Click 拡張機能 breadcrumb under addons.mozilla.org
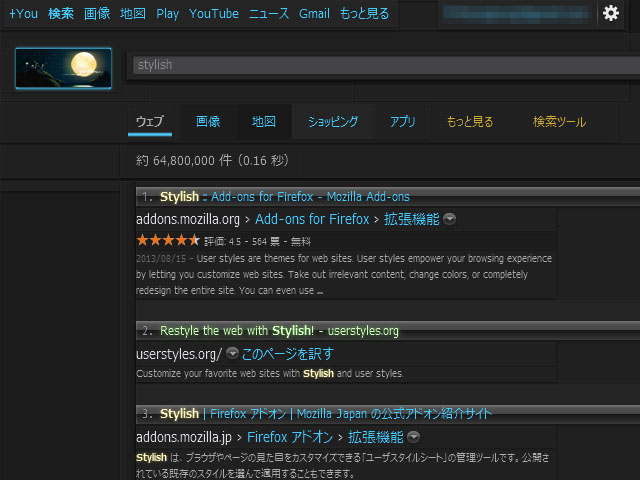 [x=411, y=219]
